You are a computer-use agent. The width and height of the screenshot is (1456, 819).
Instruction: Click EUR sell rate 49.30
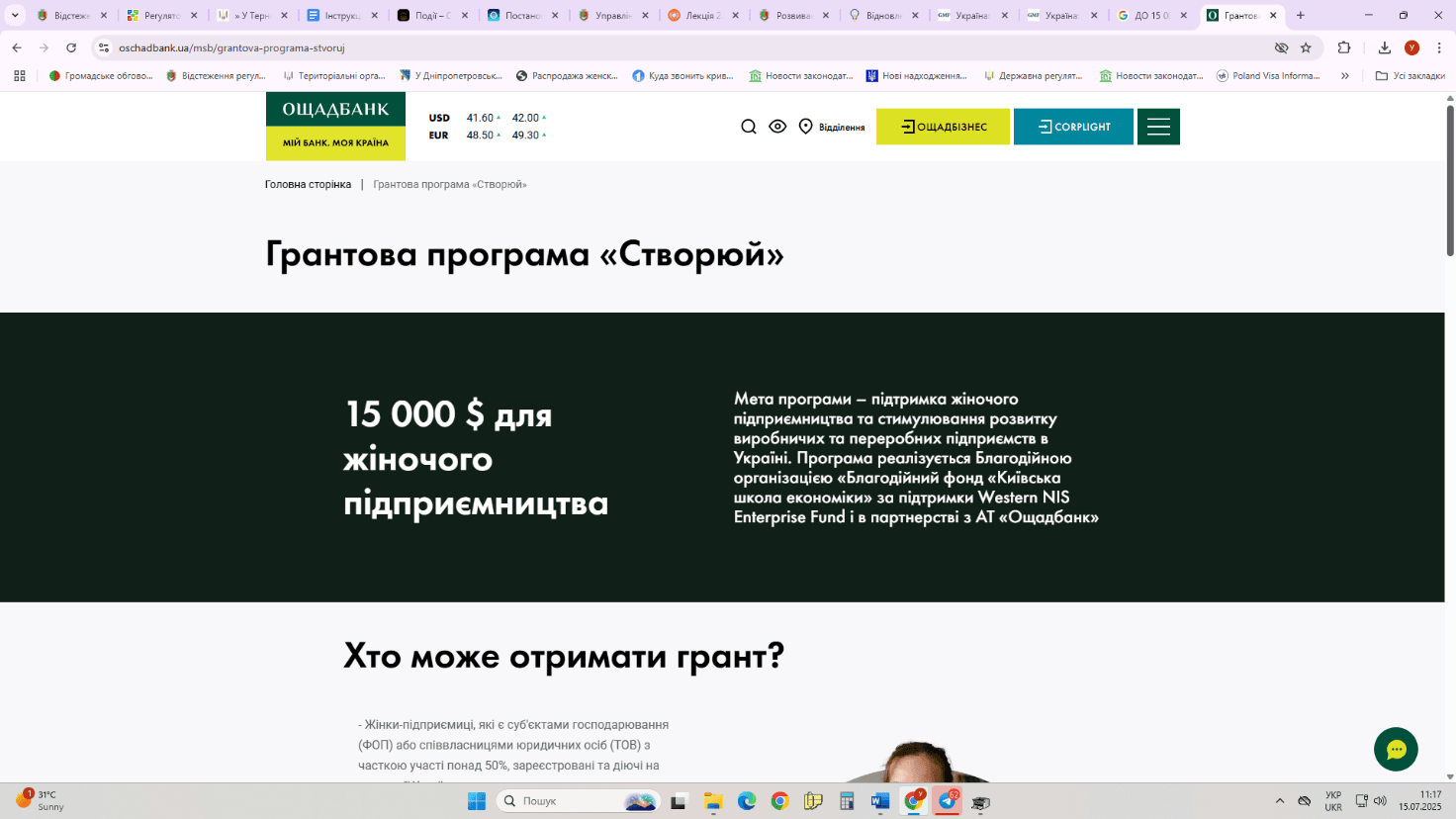[525, 136]
